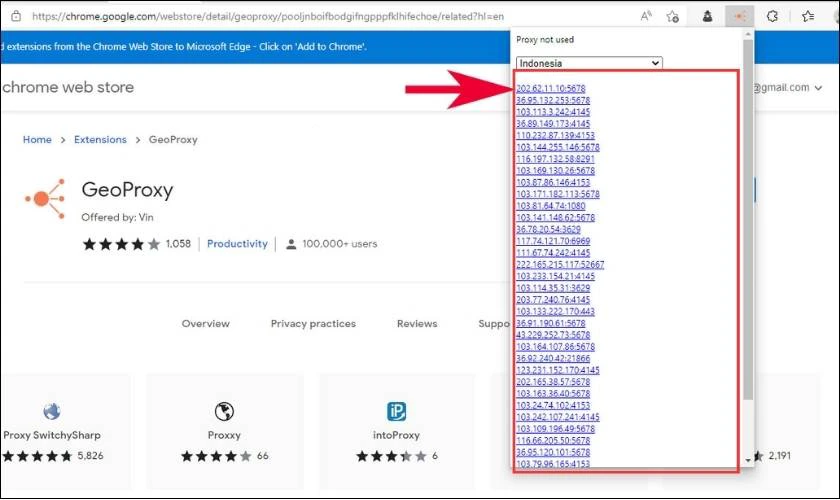Click the Proxy SwitchySharp globe icon
The image size is (840, 500).
coord(51,412)
